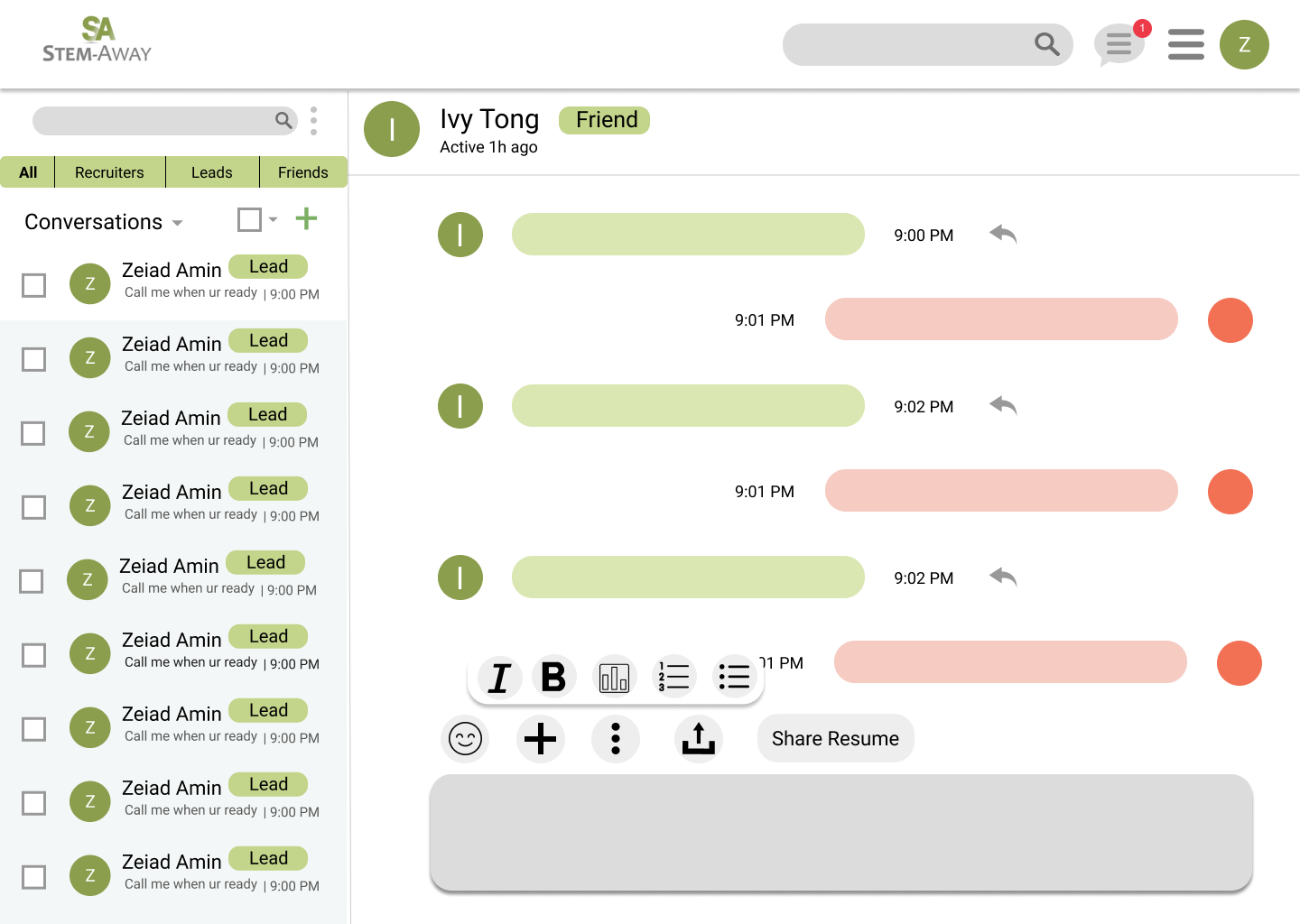
Task: Add a new conversation with plus
Action: click(x=307, y=218)
